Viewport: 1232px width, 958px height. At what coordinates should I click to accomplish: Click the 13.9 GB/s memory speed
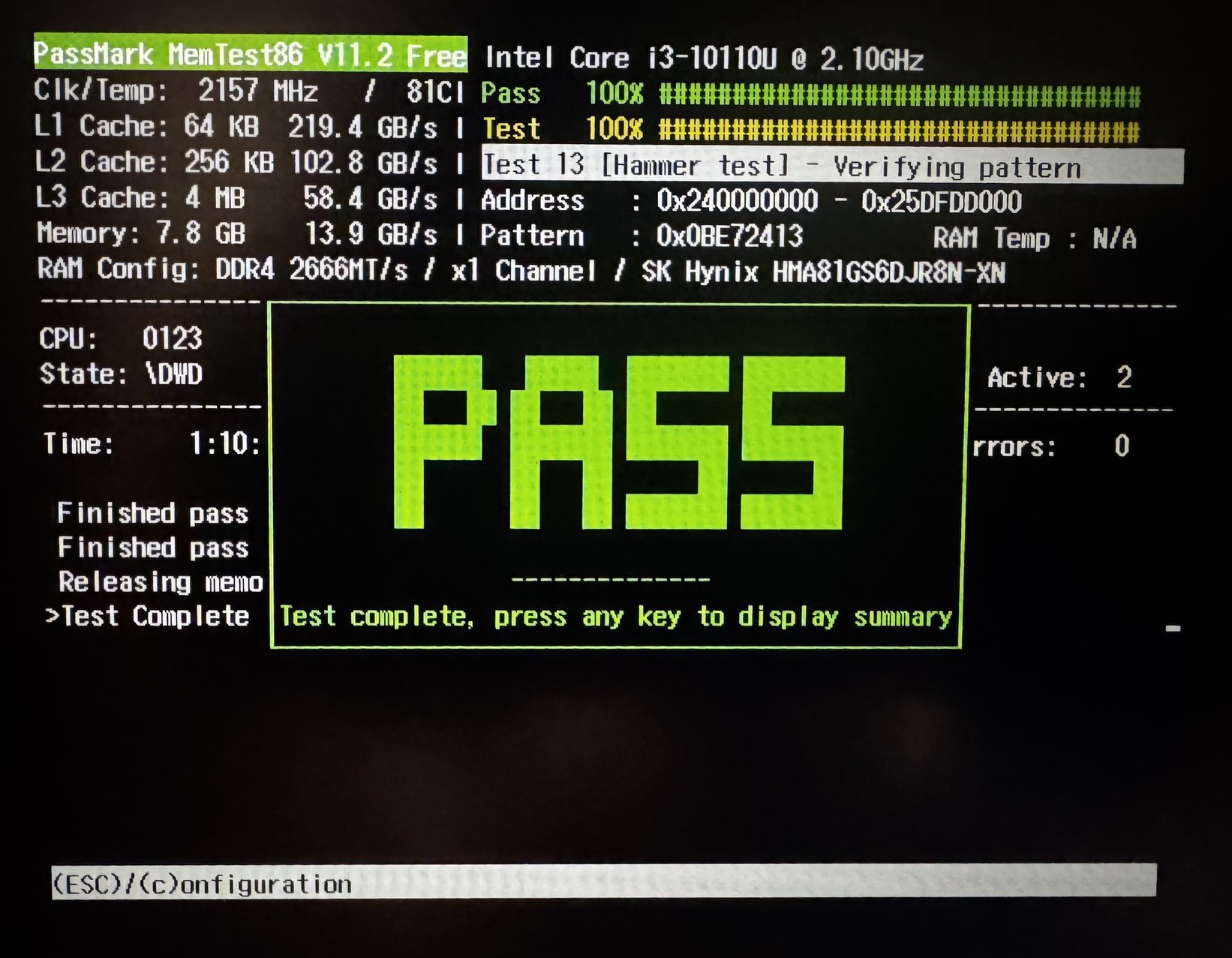coord(371,234)
